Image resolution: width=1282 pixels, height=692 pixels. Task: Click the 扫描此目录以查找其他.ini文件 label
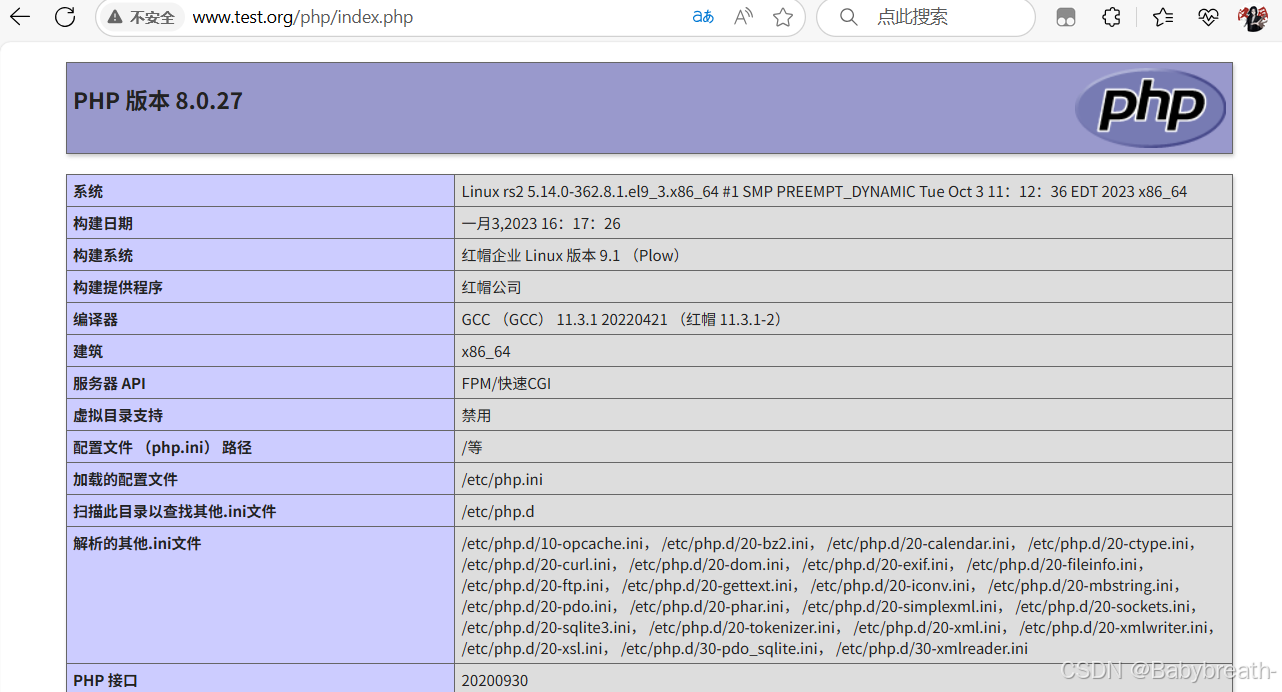174,511
